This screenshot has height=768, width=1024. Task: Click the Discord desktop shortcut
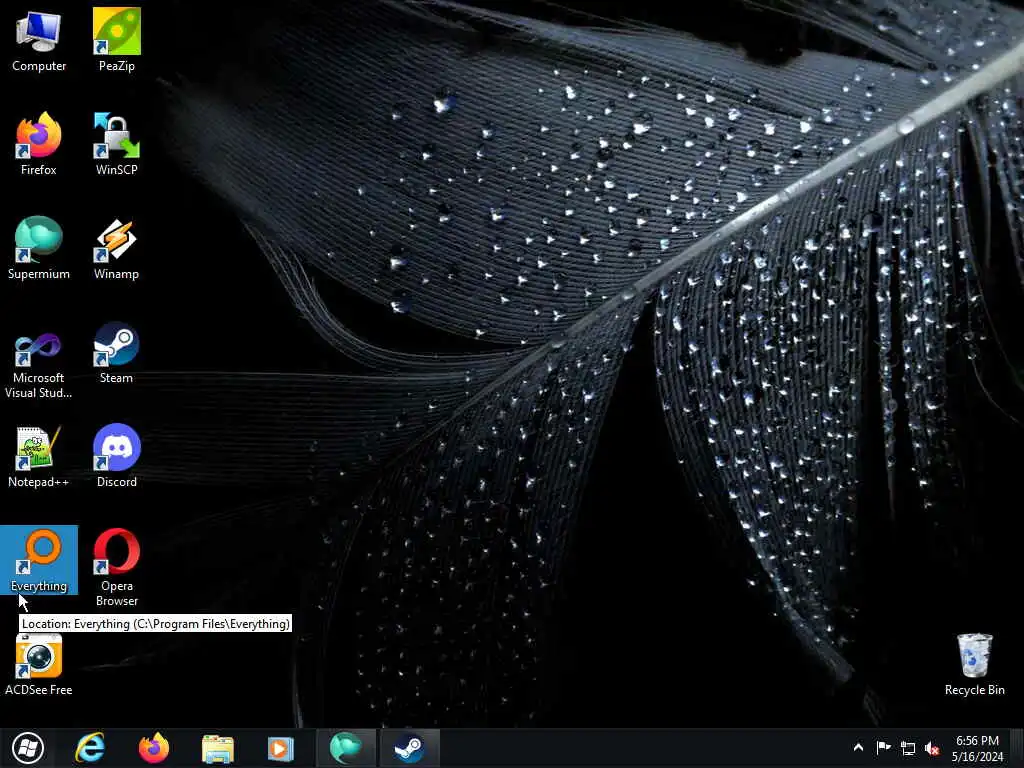[x=116, y=456]
